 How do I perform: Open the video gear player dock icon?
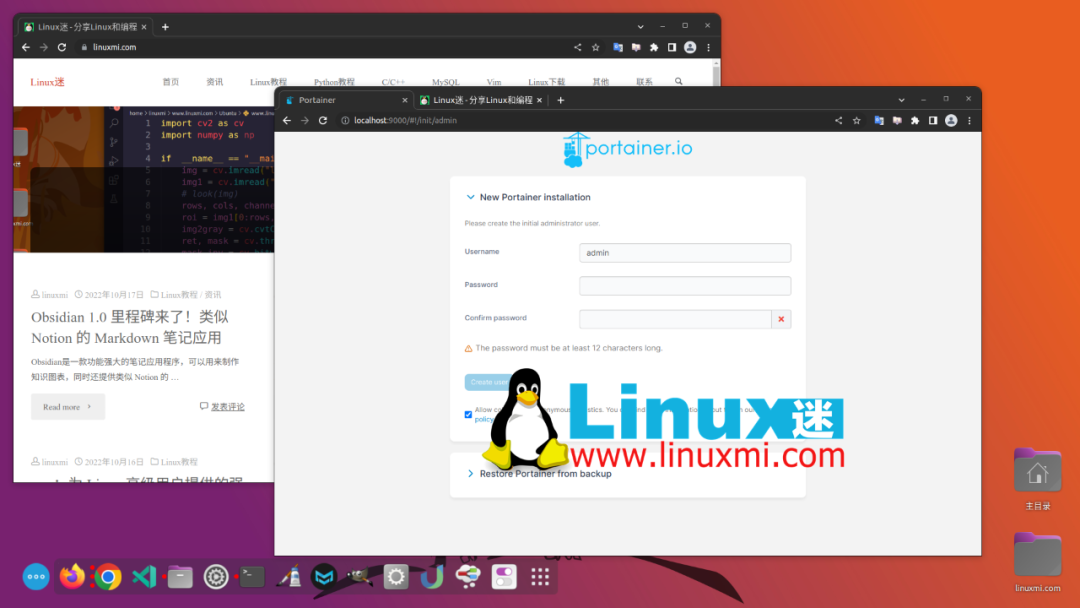216,576
